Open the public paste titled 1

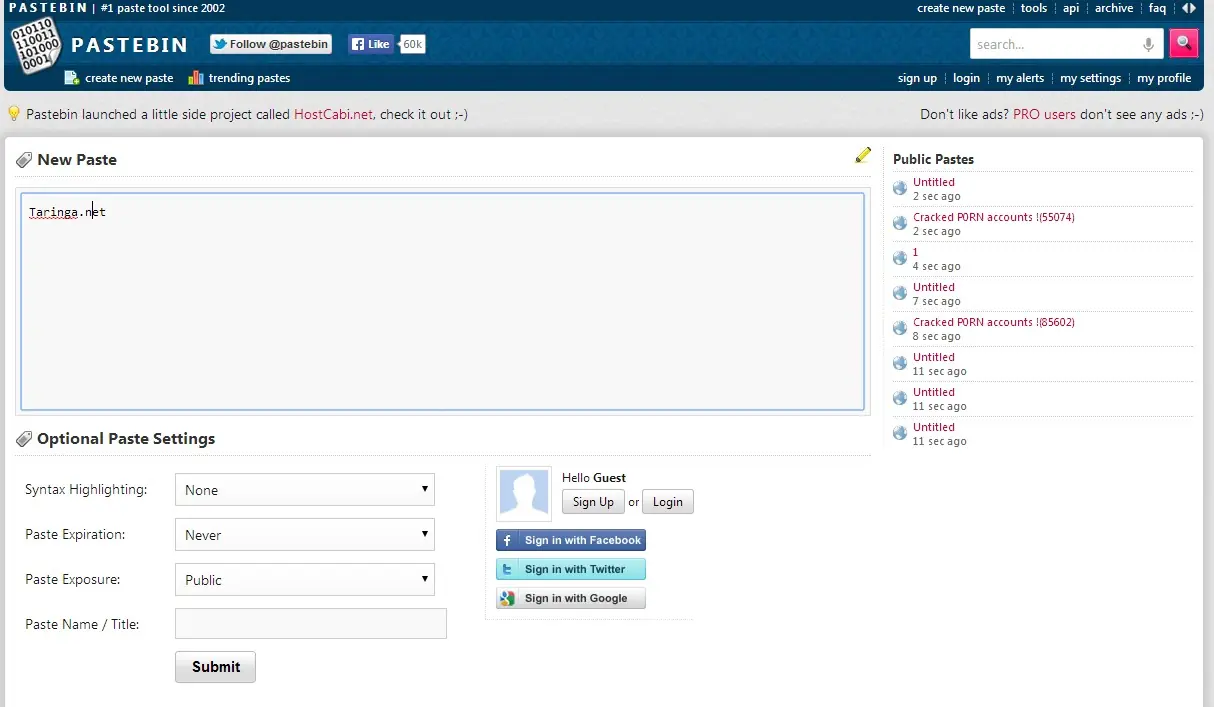pos(915,252)
